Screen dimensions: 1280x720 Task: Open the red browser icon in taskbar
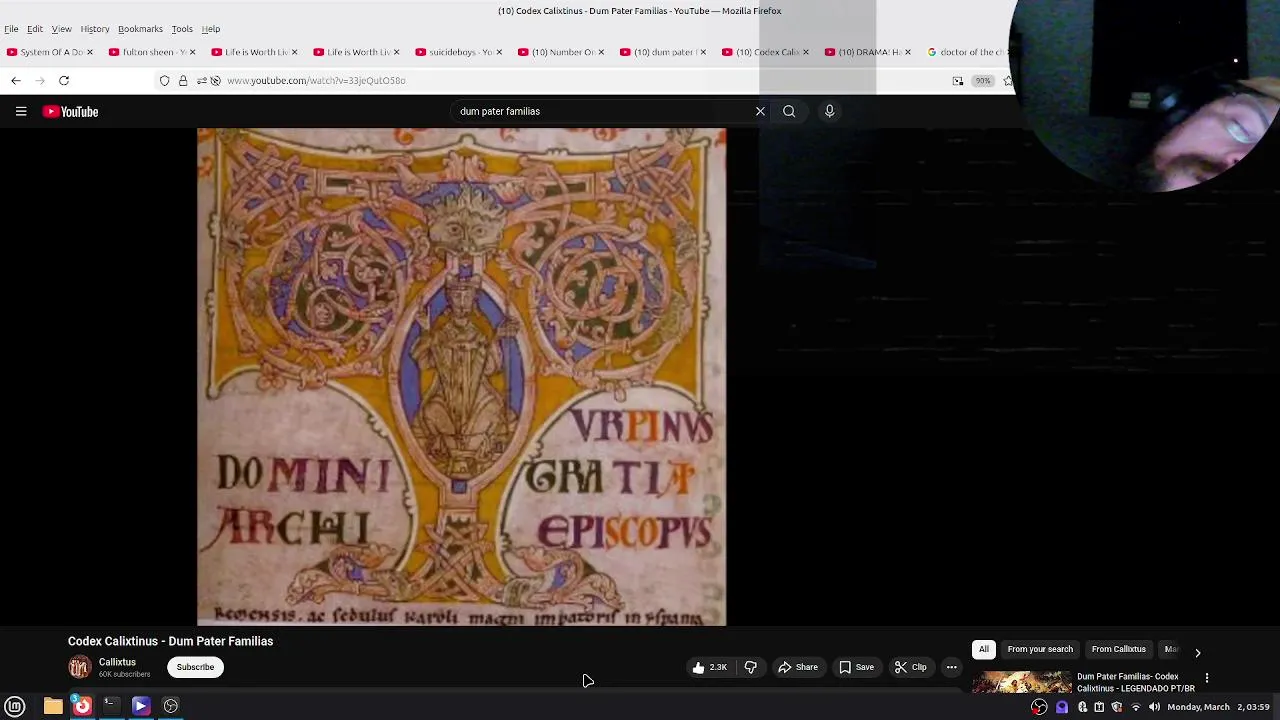pyautogui.click(x=82, y=706)
